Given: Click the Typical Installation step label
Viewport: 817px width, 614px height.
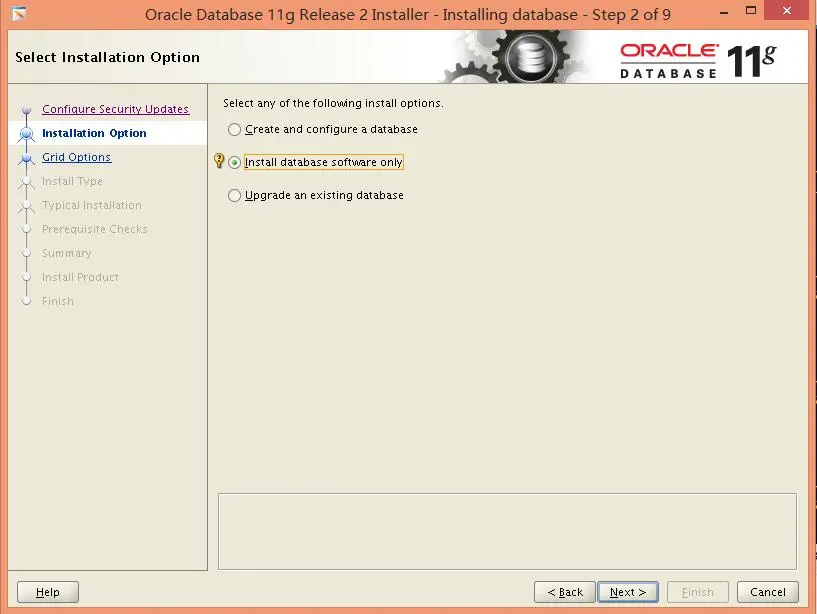Looking at the screenshot, I should [x=92, y=205].
